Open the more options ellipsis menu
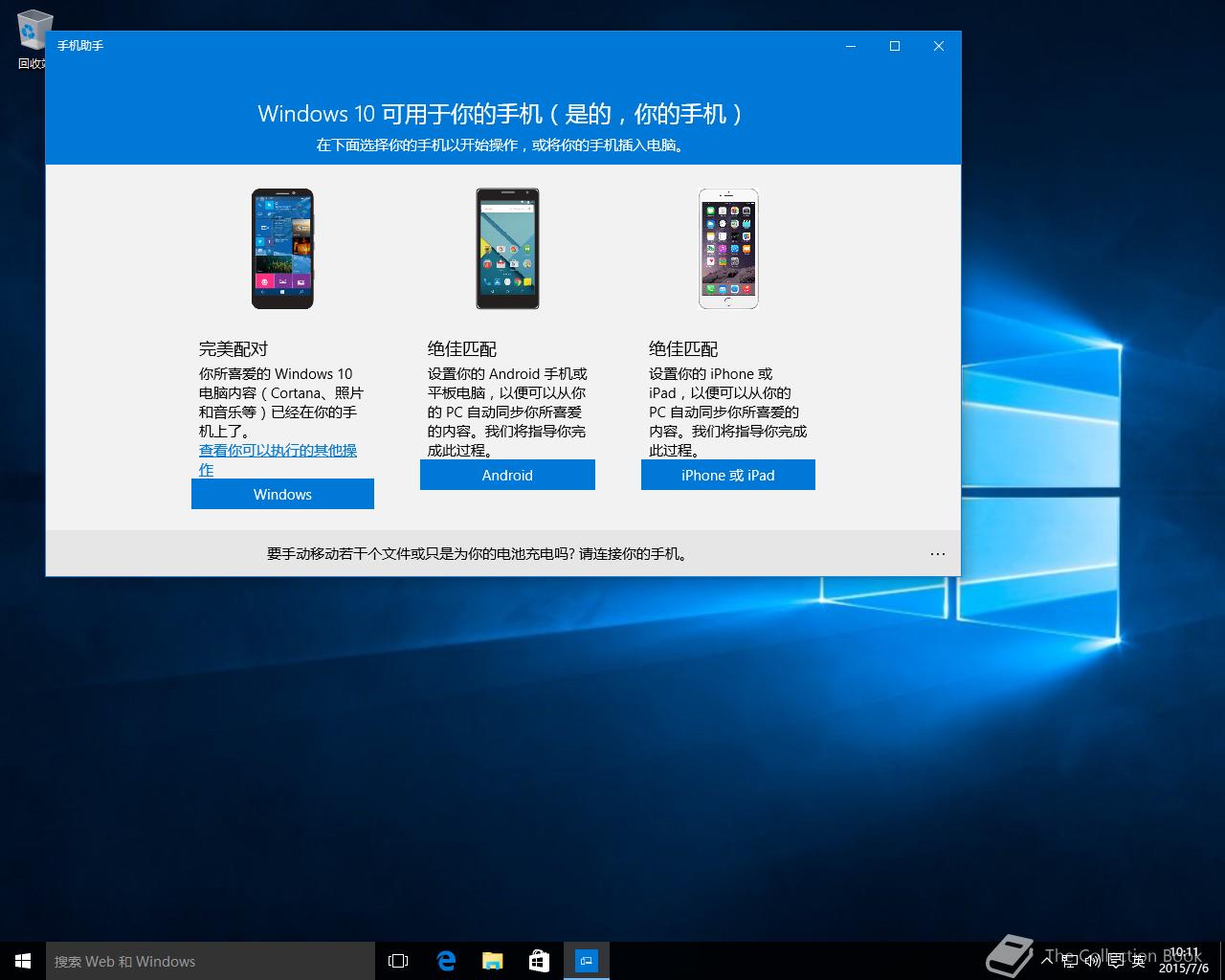The width and height of the screenshot is (1225, 980). (x=938, y=553)
